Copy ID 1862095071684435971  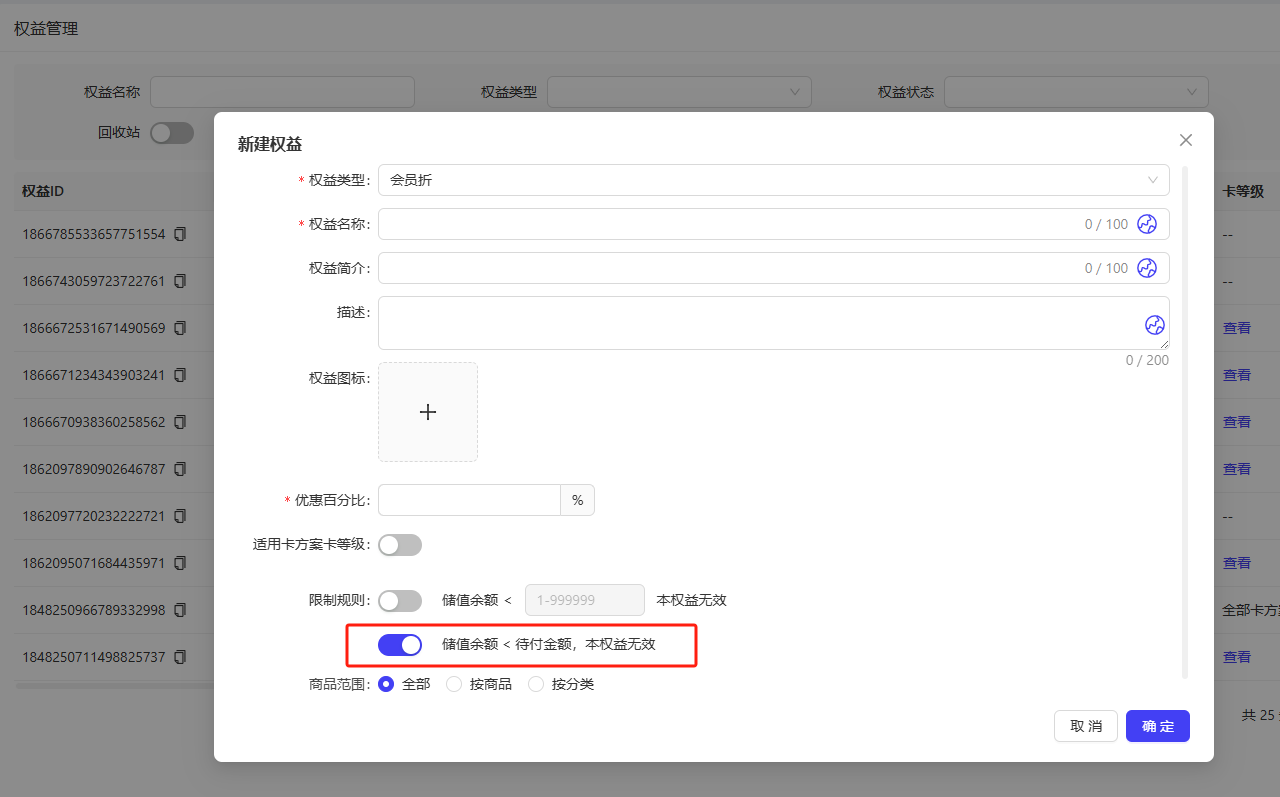click(180, 563)
